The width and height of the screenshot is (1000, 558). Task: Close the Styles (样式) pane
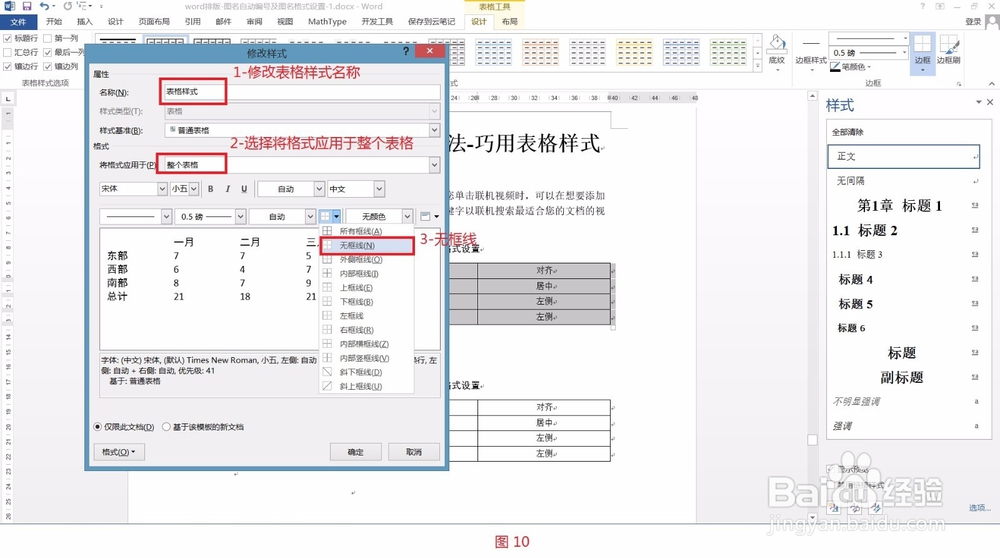pos(990,102)
